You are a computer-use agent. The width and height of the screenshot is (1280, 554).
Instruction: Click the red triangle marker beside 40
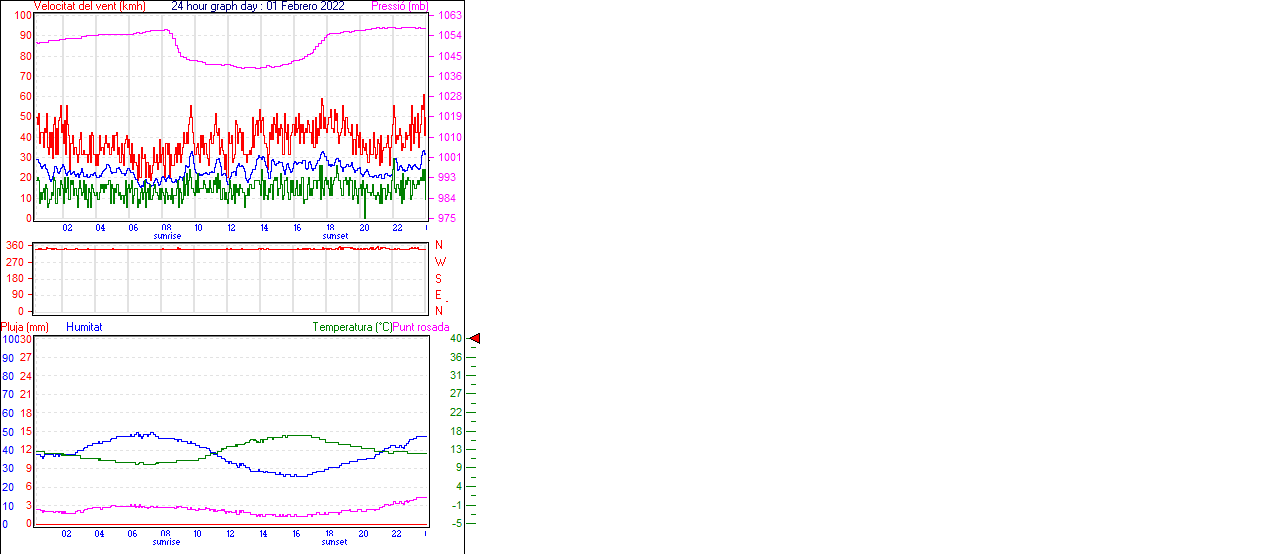point(475,339)
